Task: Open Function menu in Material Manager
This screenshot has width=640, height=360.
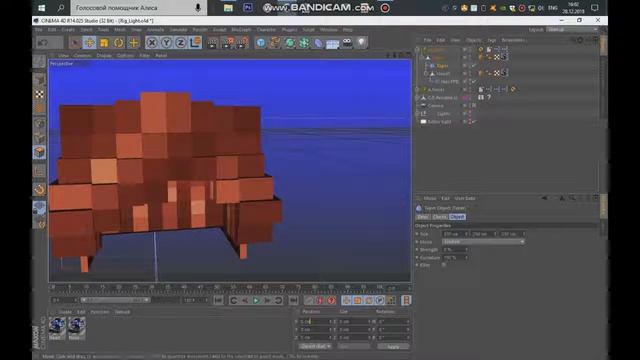Action: tap(100, 312)
